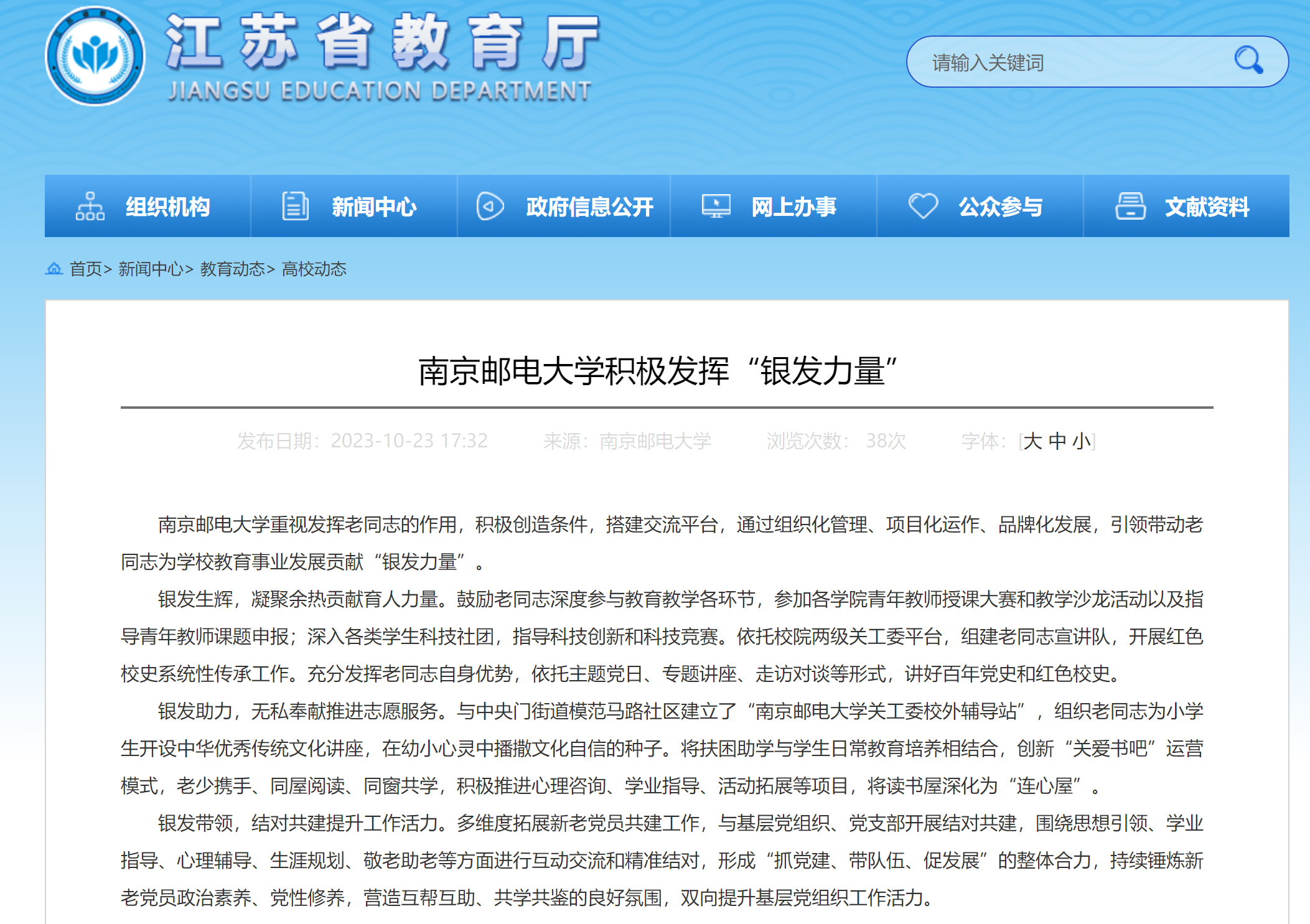
Task: Open 教育动态 breadcrumb link
Action: tap(232, 269)
